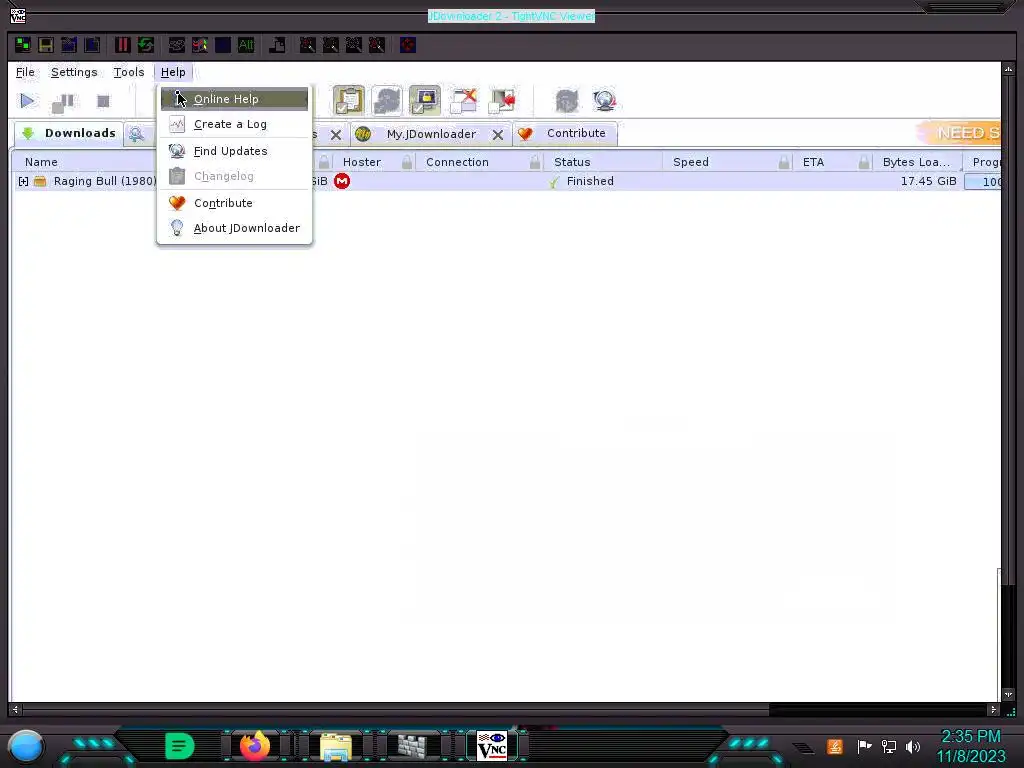Click Contribute in the Help menu

[x=234, y=203]
